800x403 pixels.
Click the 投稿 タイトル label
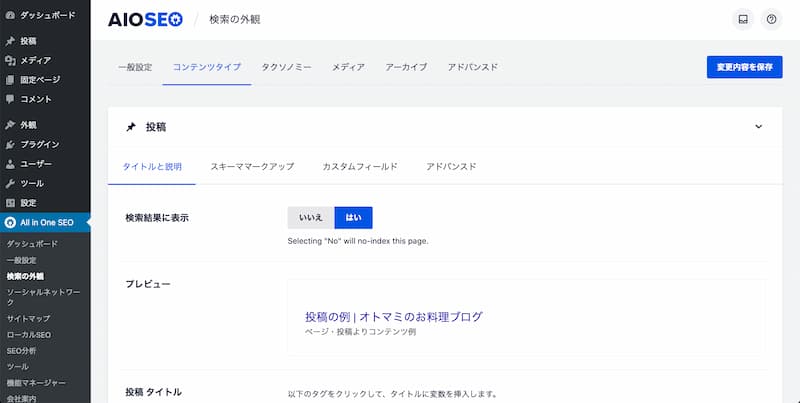tap(154, 392)
